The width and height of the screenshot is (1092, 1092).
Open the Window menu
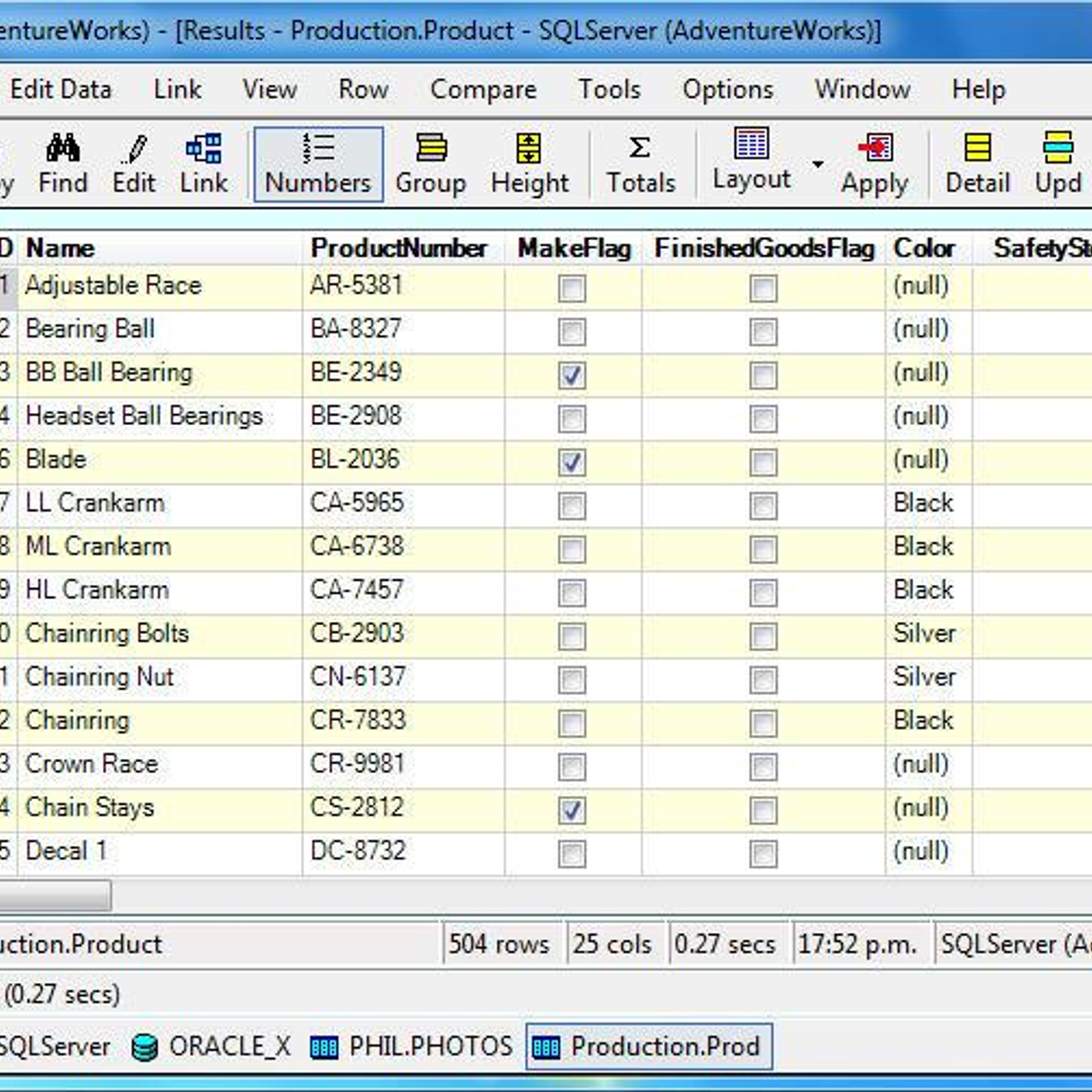pos(863,89)
